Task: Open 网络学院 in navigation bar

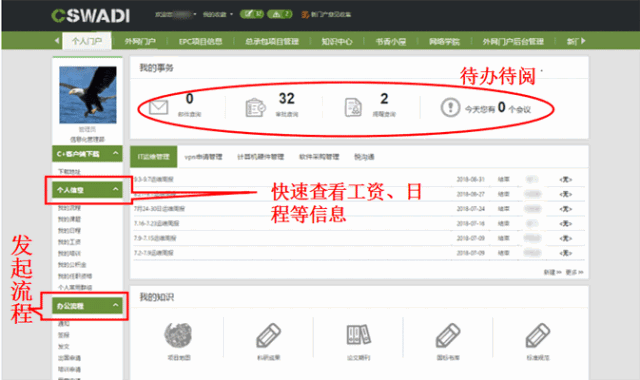Action: pos(444,41)
